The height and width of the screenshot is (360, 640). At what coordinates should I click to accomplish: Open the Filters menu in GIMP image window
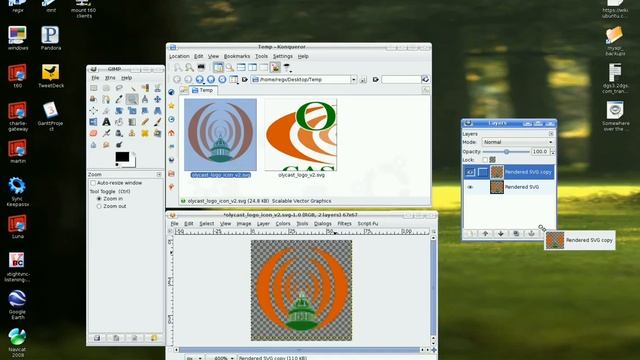pos(344,224)
